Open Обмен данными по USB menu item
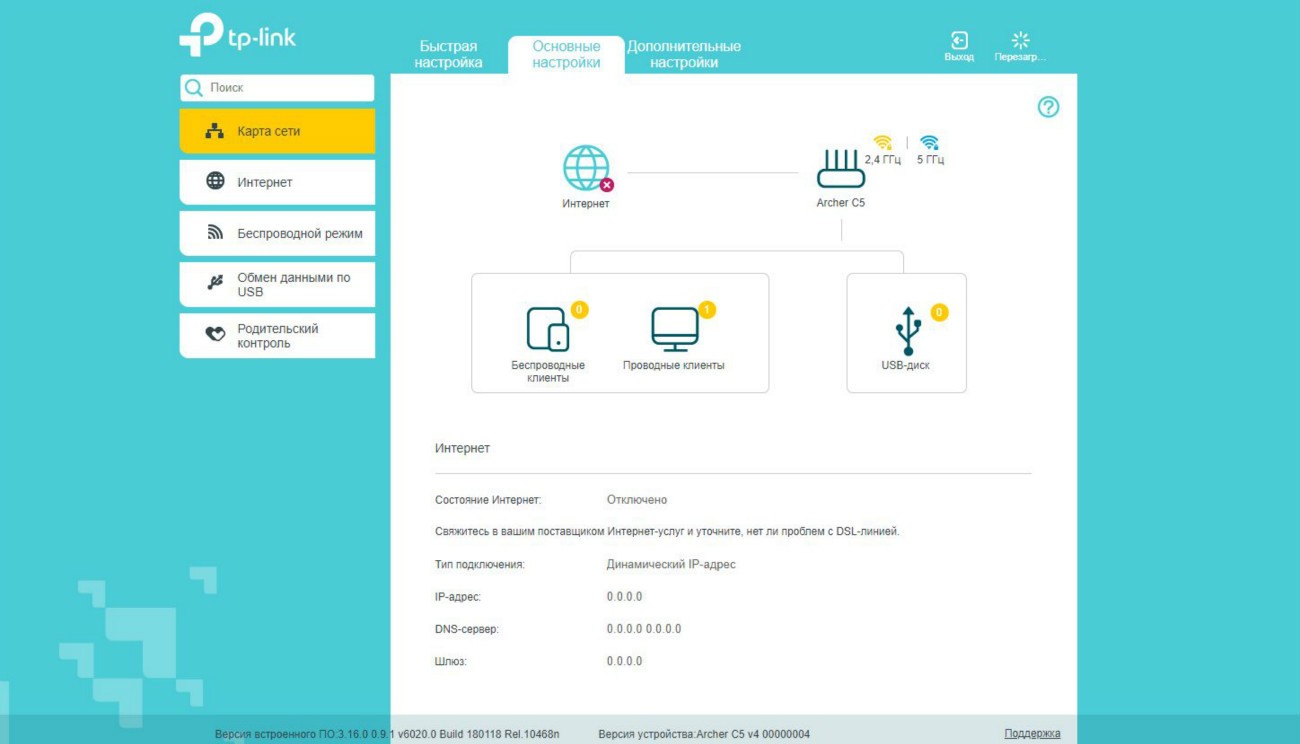This screenshot has width=1300, height=744. pos(277,285)
